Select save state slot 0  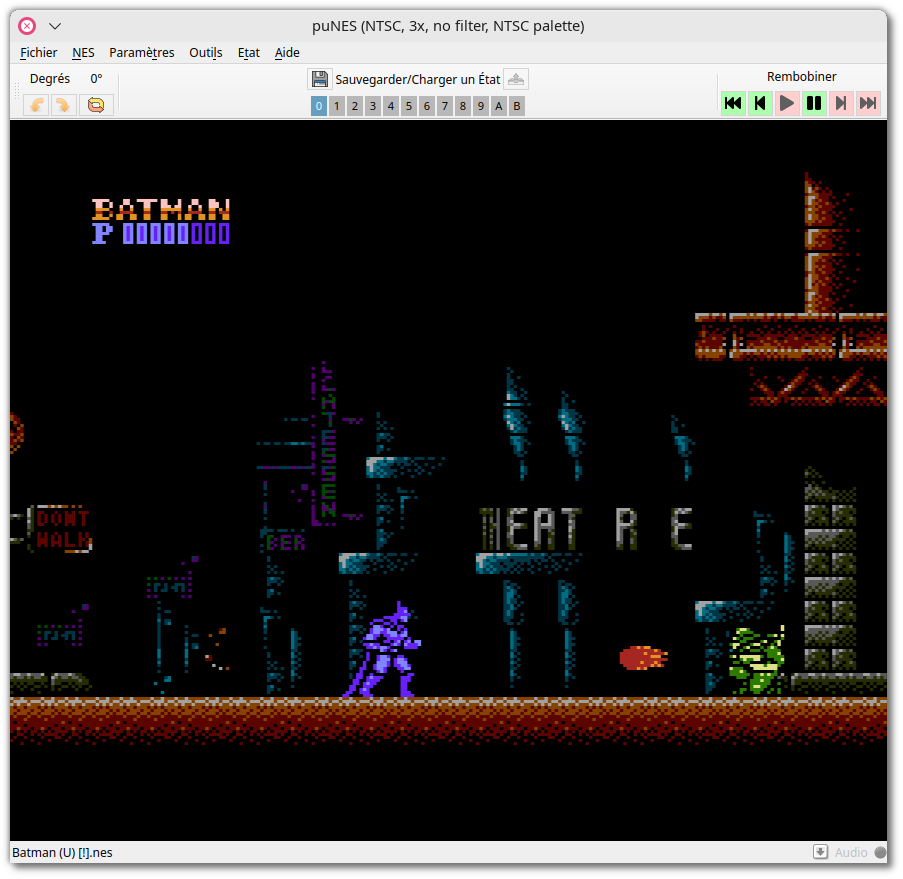(x=319, y=106)
